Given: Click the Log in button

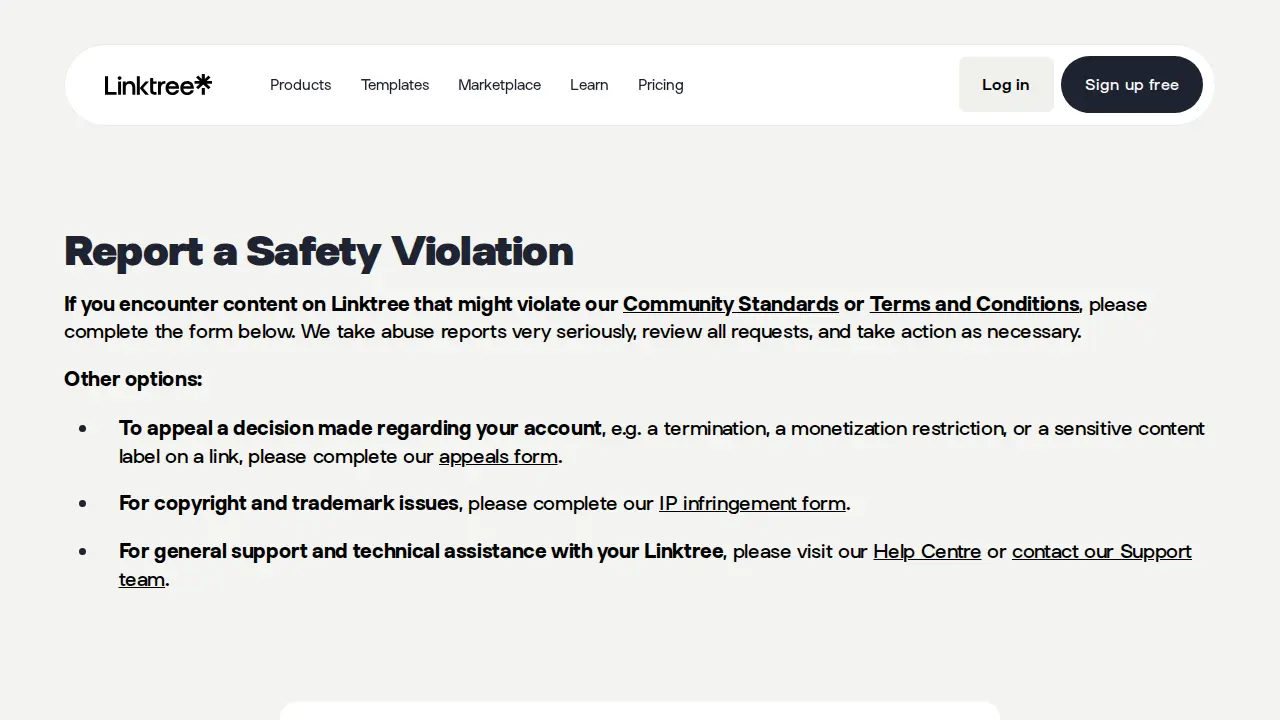Looking at the screenshot, I should [1006, 84].
